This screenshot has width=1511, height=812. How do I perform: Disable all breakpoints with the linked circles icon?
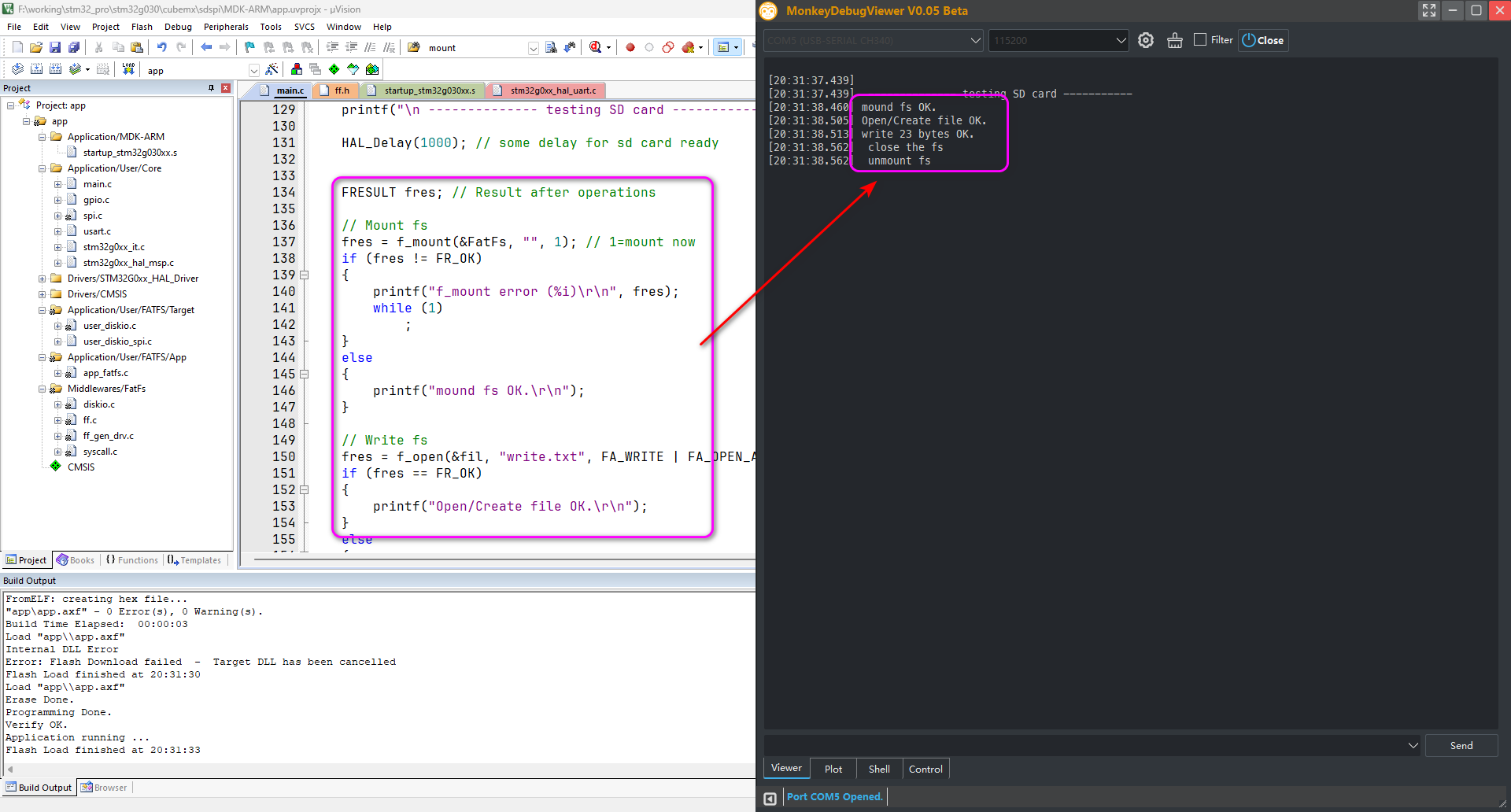coord(668,47)
